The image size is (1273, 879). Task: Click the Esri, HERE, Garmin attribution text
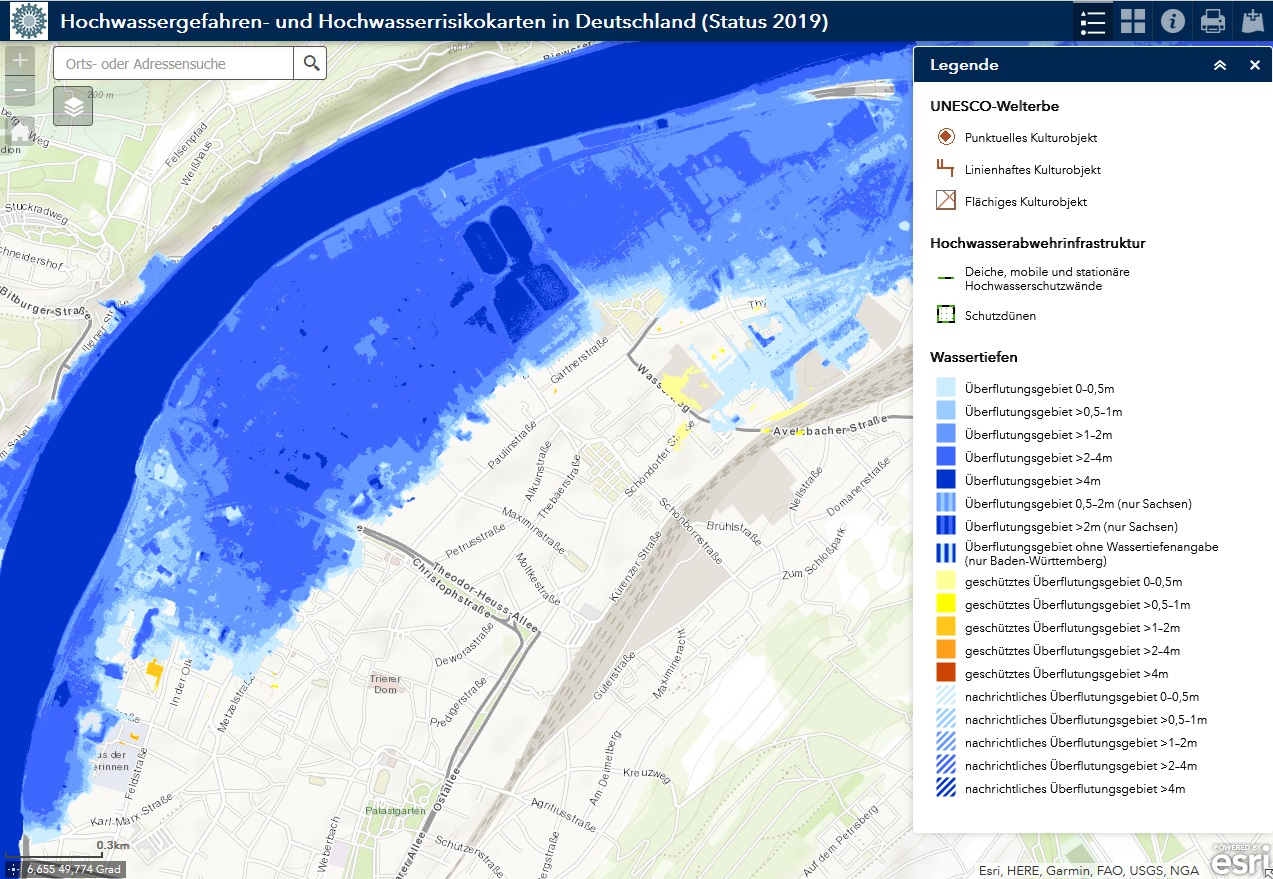(x=1088, y=870)
